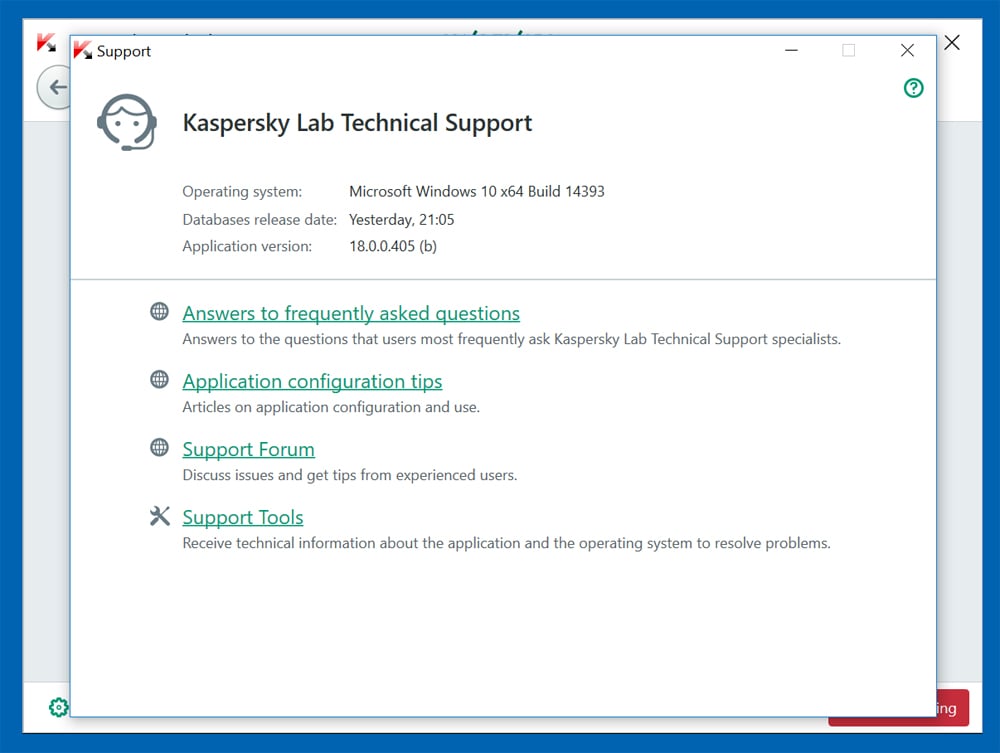Click the globe icon beside Support Forum
Screen dimensions: 1000x753
tap(159, 448)
